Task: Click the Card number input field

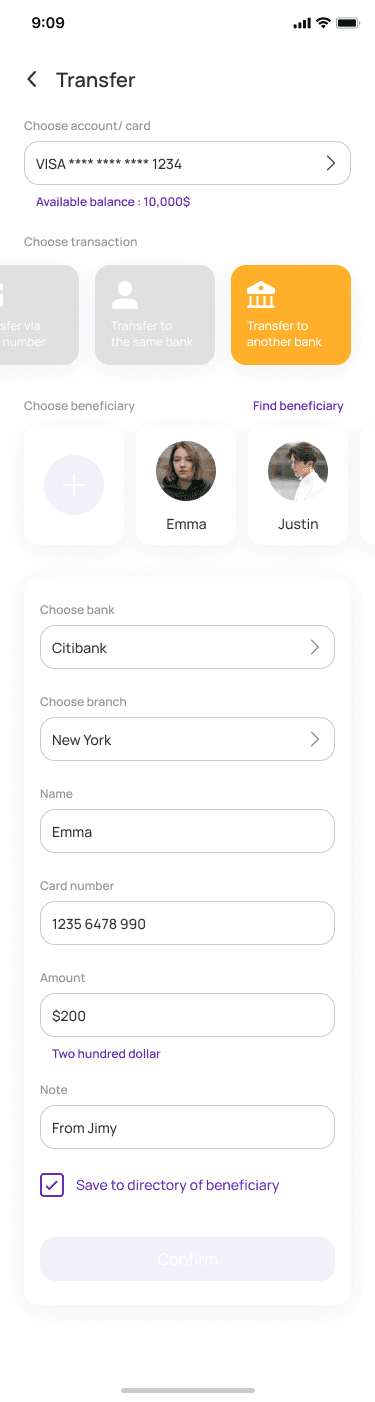Action: coord(187,923)
